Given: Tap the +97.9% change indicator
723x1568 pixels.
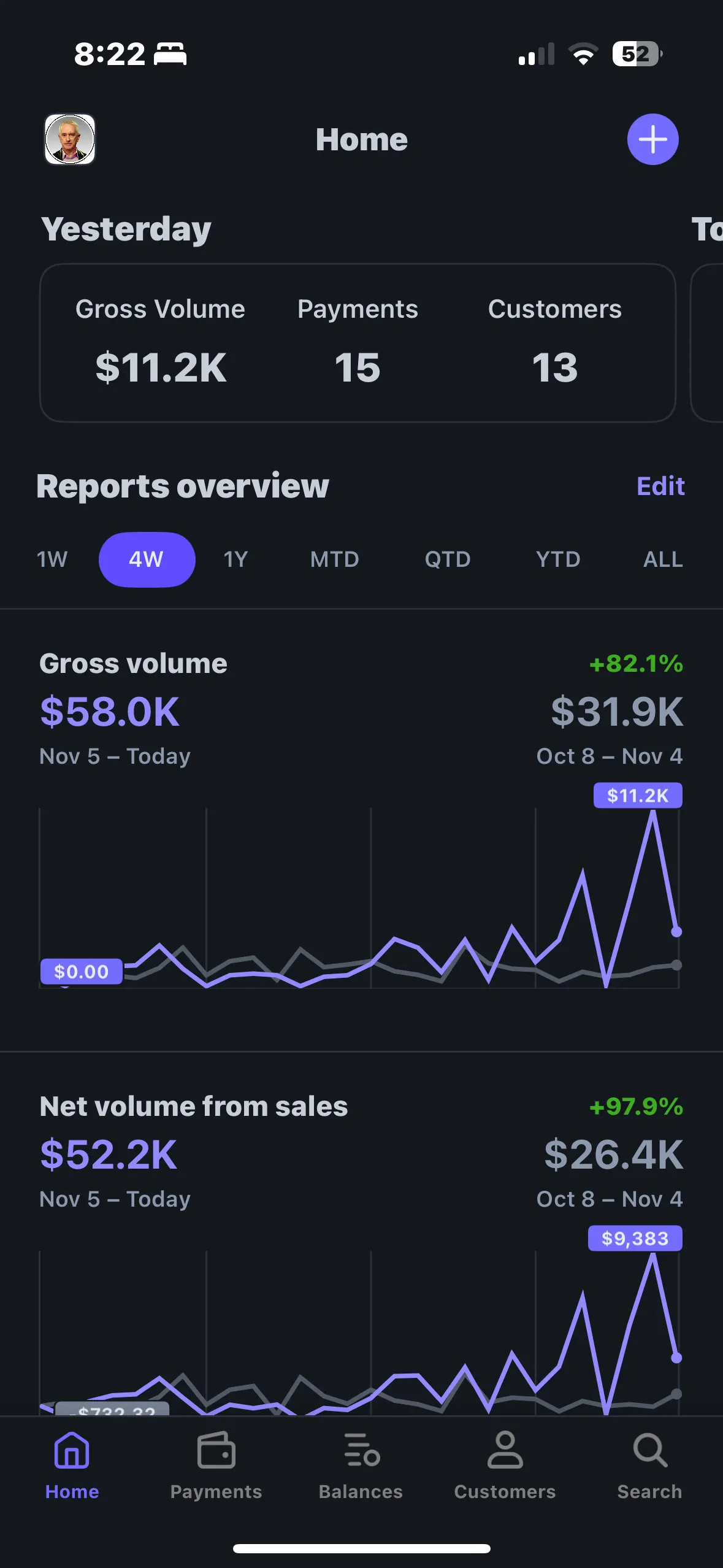Looking at the screenshot, I should click(x=636, y=1107).
